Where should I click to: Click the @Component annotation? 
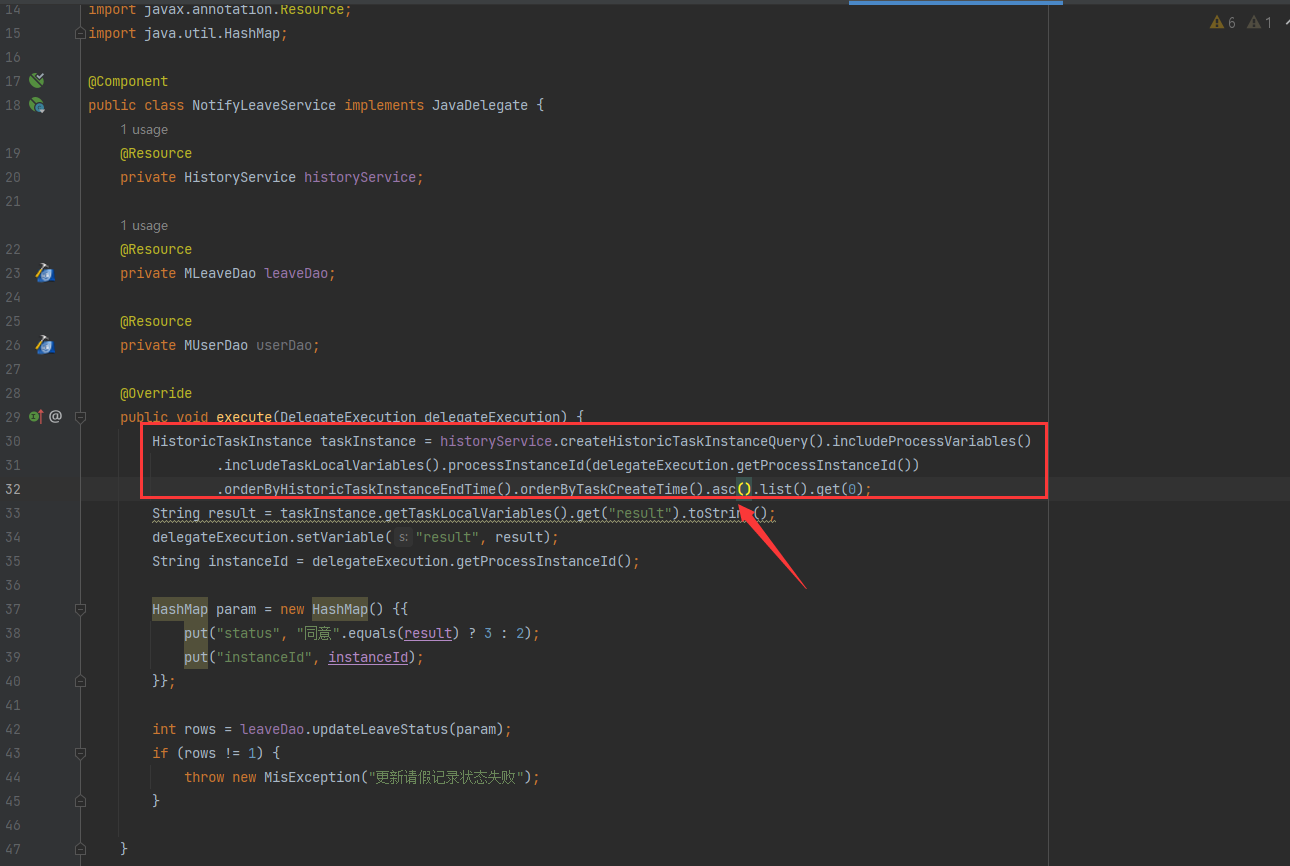[x=128, y=81]
